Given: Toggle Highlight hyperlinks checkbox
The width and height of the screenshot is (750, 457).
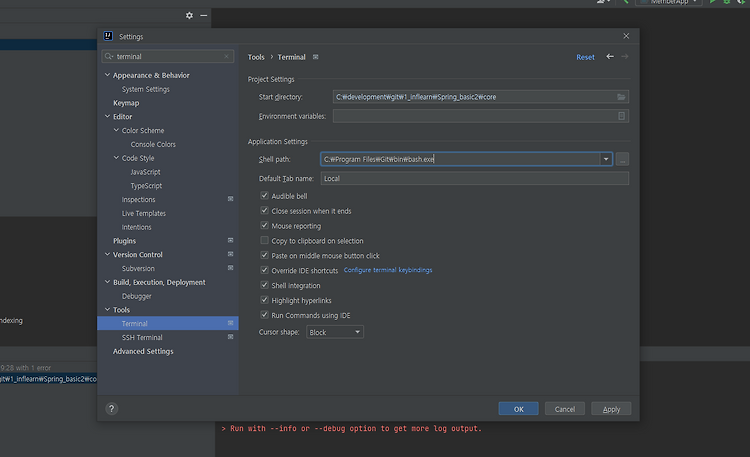Looking at the screenshot, I should click(x=265, y=300).
